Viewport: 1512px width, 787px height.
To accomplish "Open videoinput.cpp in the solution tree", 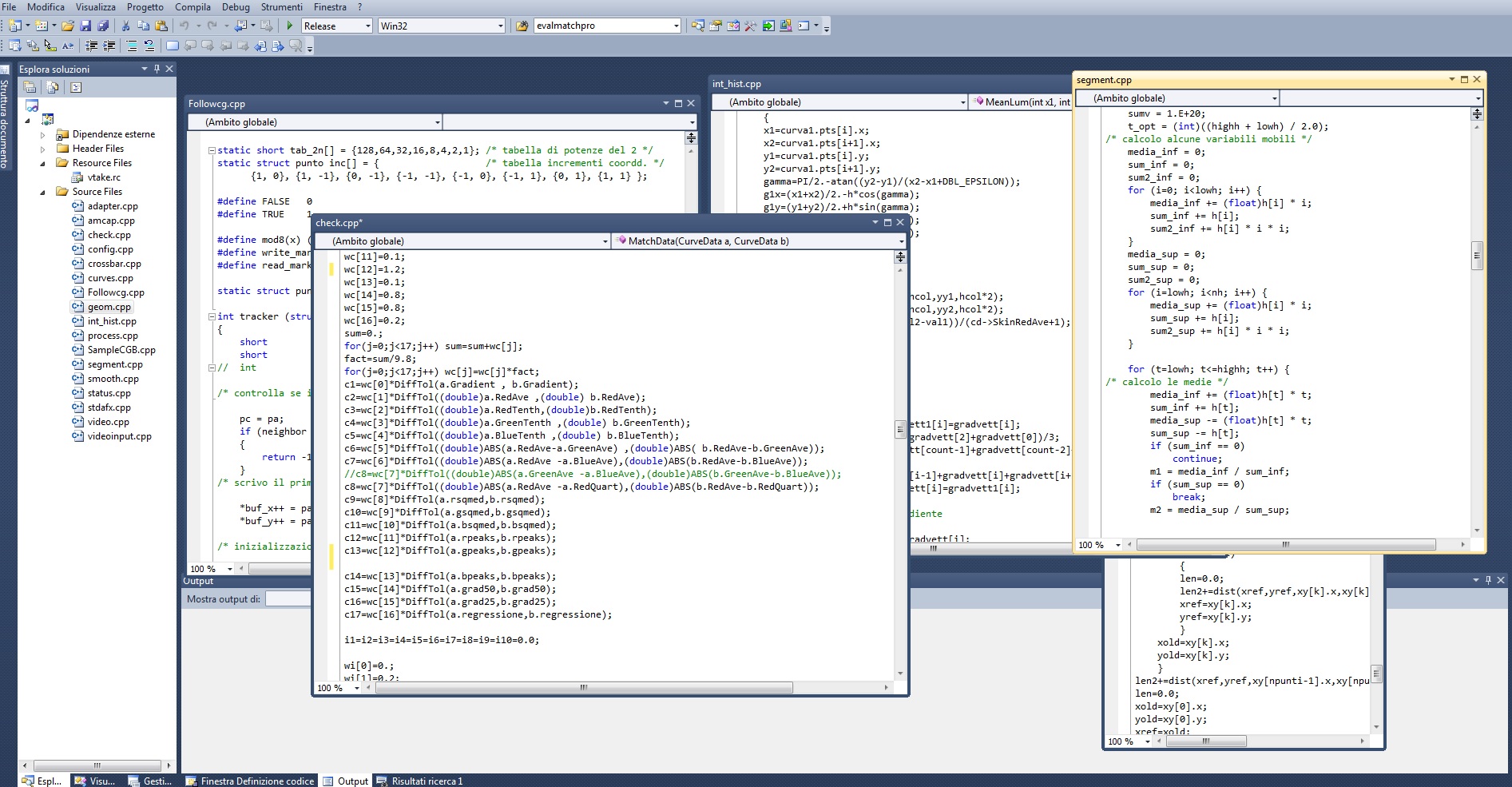I will (x=119, y=436).
